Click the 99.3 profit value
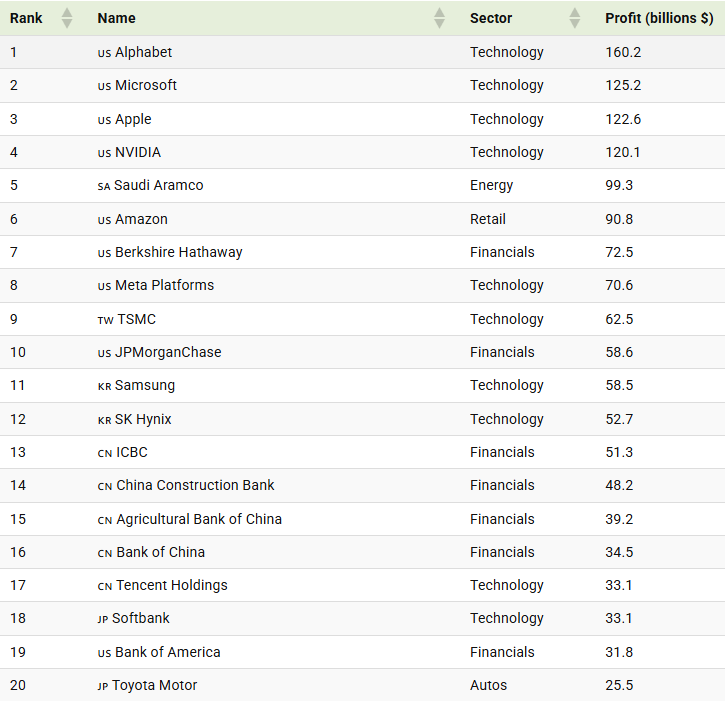Image resolution: width=725 pixels, height=711 pixels. [619, 185]
